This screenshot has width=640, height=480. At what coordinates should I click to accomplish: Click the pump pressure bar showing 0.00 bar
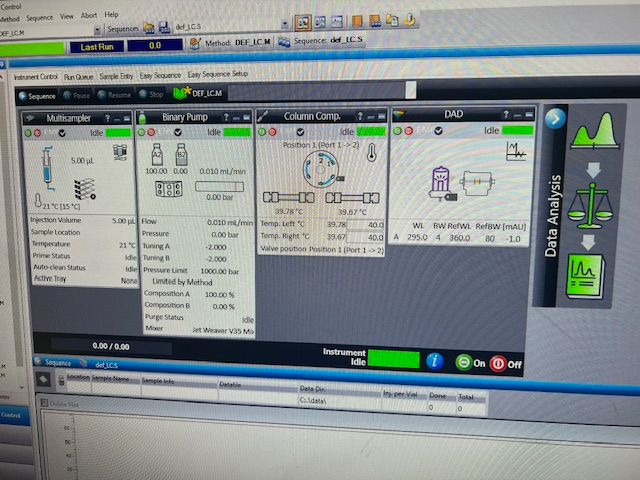click(219, 187)
